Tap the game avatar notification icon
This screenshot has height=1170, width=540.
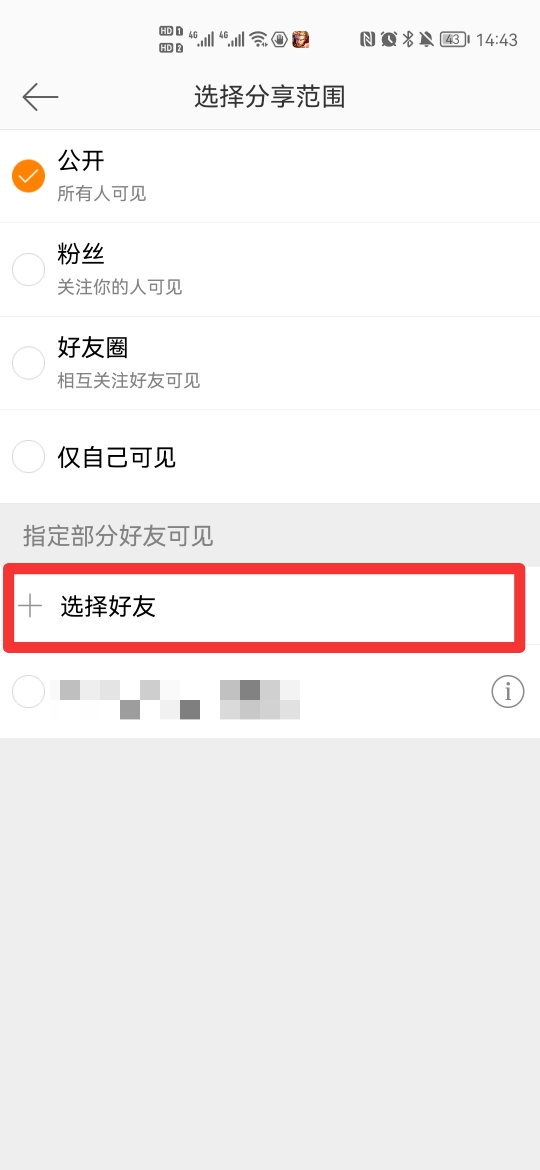pos(301,39)
